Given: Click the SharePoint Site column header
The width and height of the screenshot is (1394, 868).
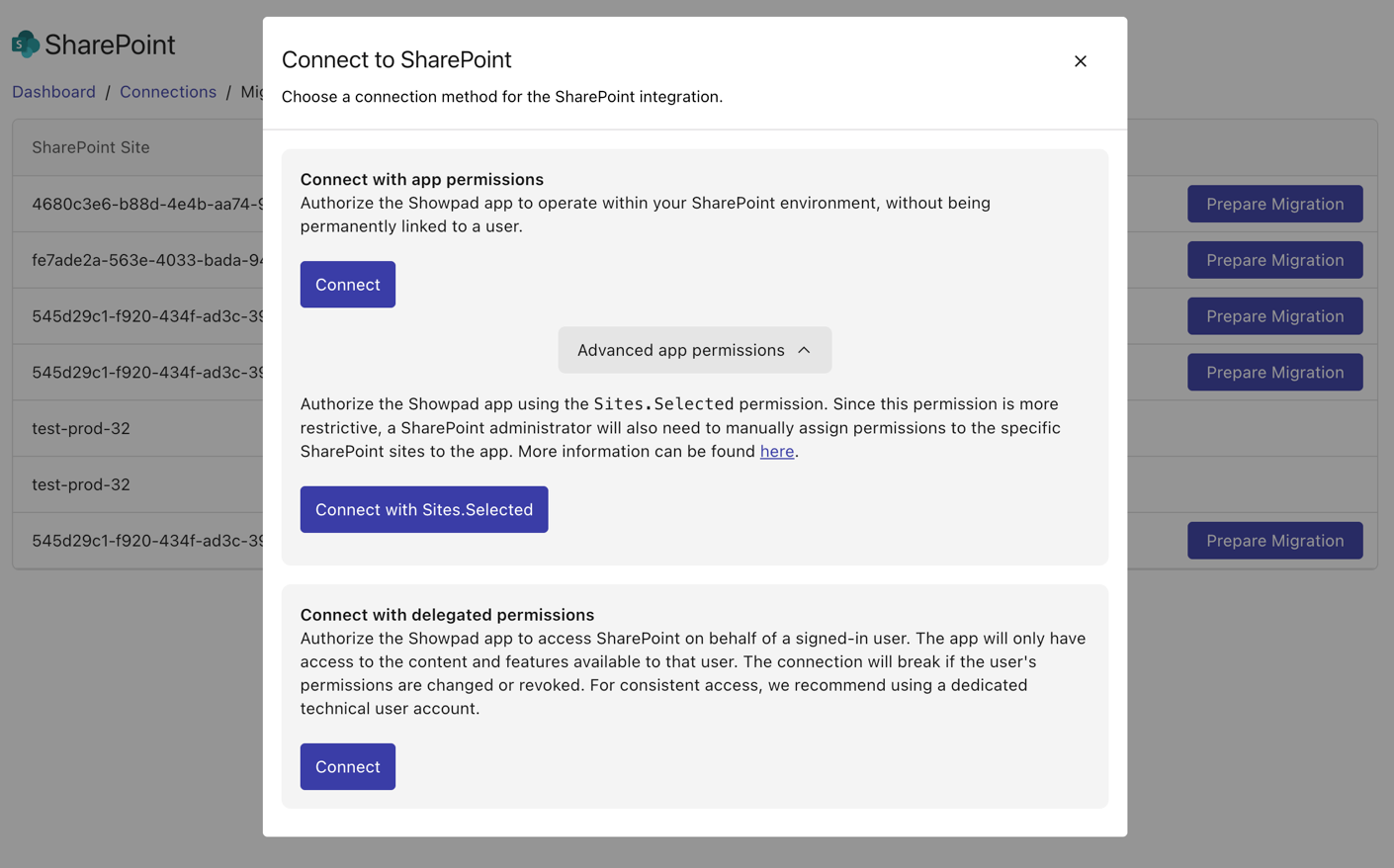Looking at the screenshot, I should (x=90, y=147).
